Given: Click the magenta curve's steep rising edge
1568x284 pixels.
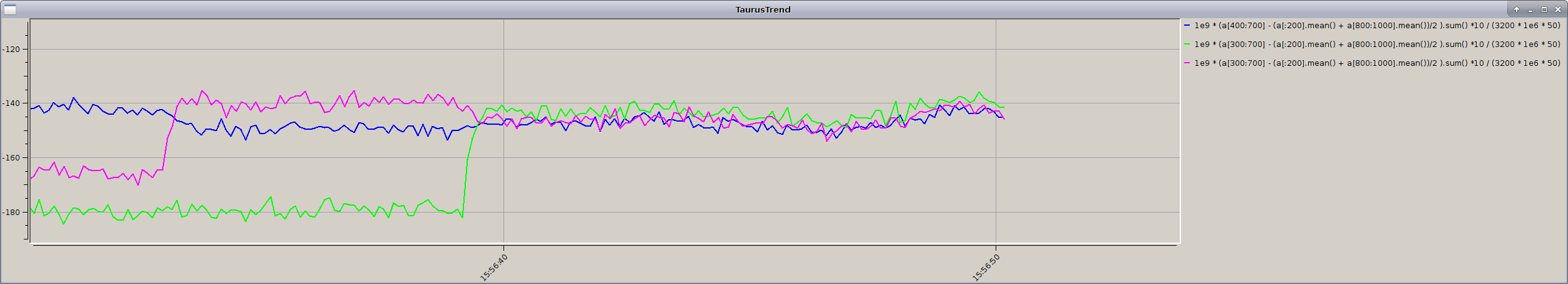Looking at the screenshot, I should (x=168, y=138).
